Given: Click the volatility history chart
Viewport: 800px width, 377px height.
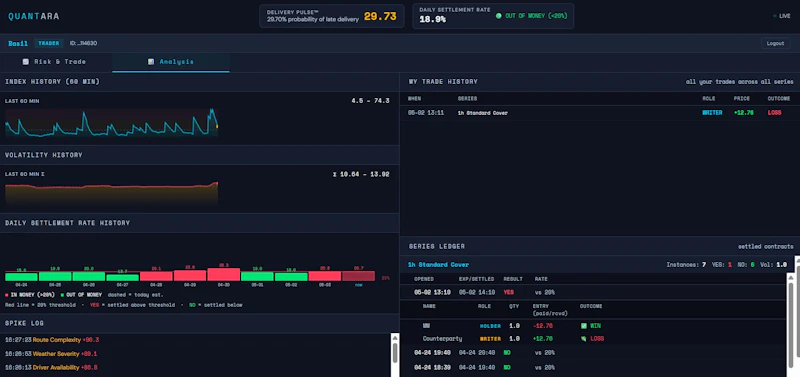Looking at the screenshot, I should [x=111, y=193].
